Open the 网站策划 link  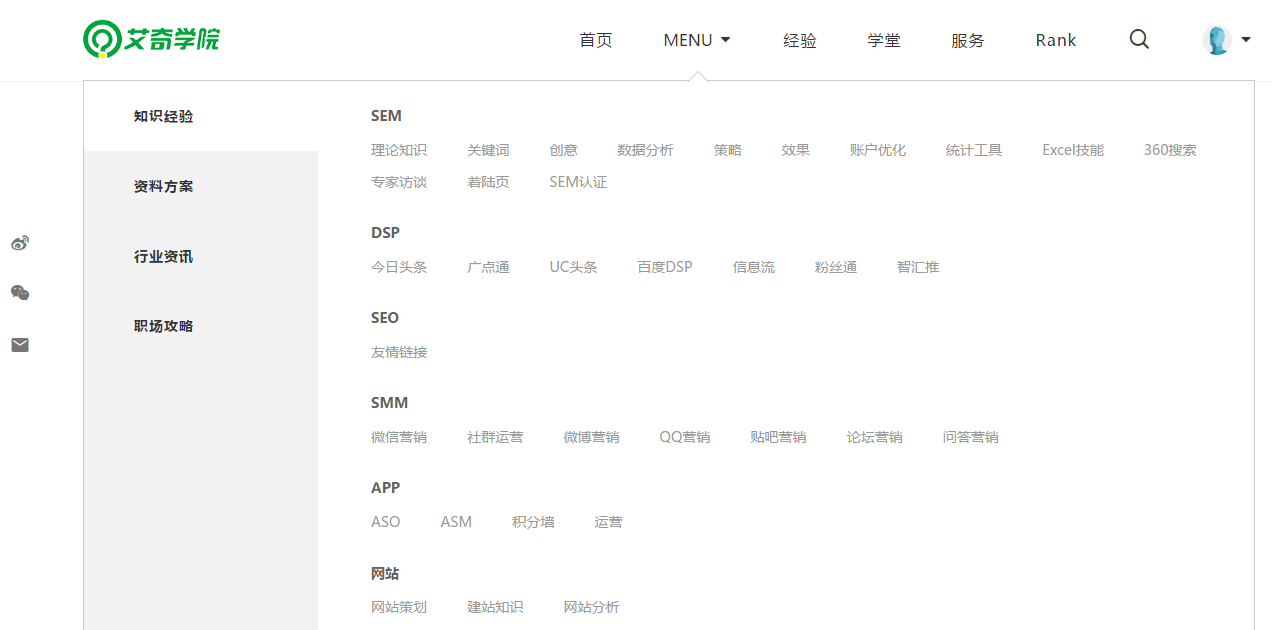399,607
